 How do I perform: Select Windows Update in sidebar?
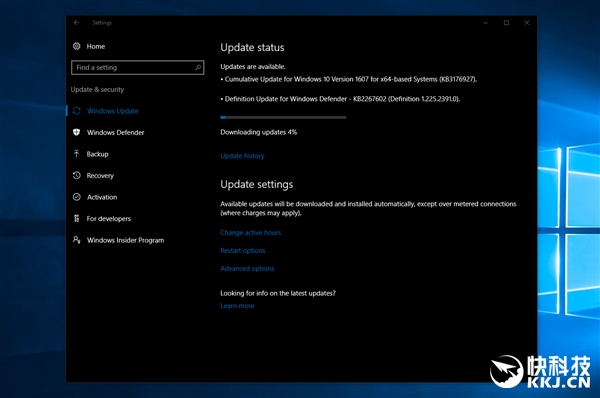112,111
